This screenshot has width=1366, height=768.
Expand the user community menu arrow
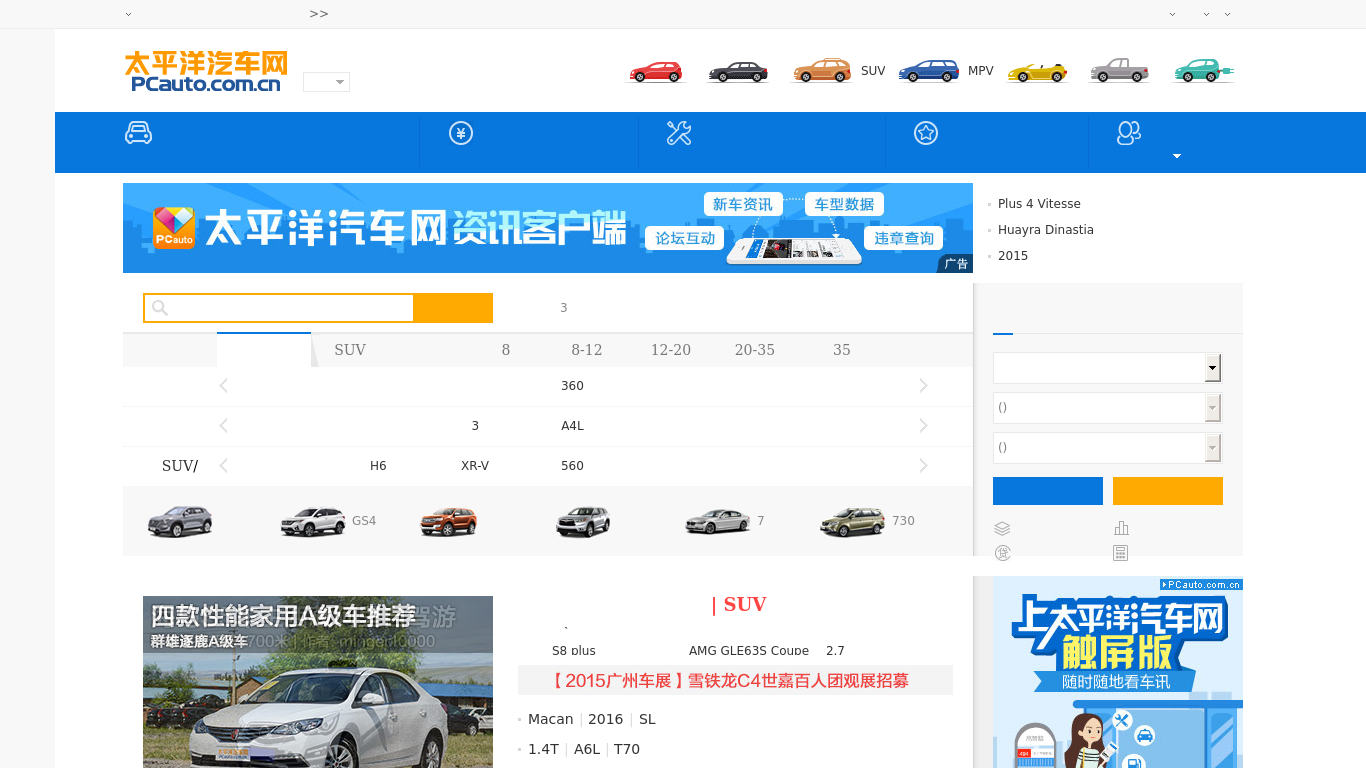tap(1177, 156)
